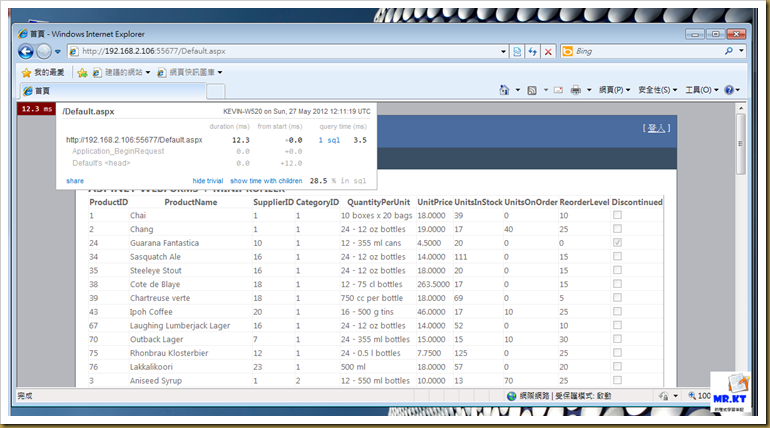Click product name Aniseed Syrup
Viewport: 770px width, 428px height.
156,380
